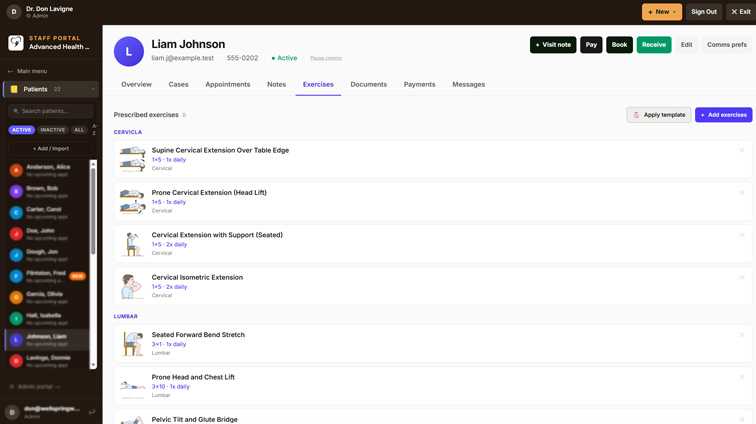
Task: Open Prone Cervical Extension (Head Lift) illustration
Action: (x=132, y=201)
